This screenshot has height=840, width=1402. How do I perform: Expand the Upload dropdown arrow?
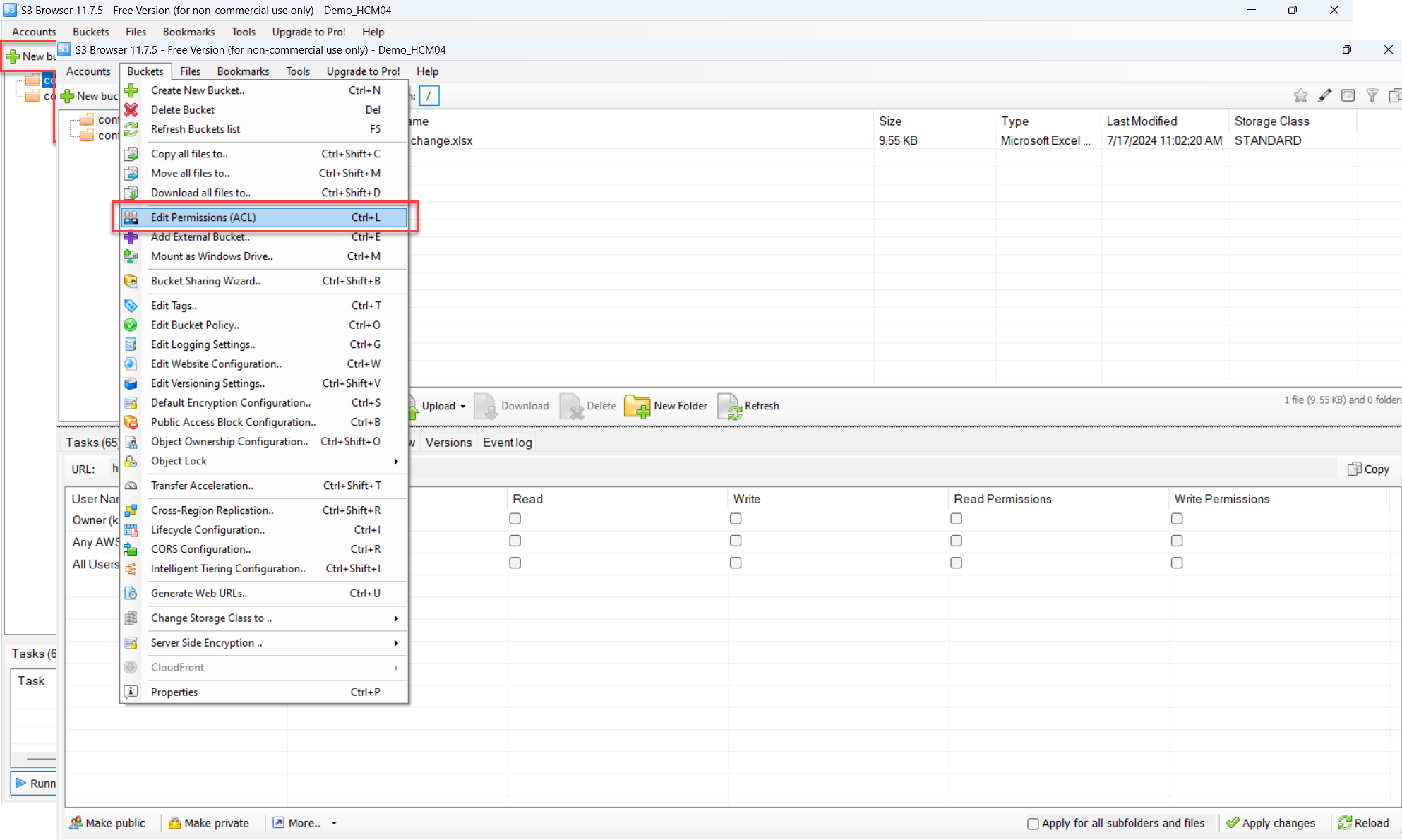pos(463,407)
